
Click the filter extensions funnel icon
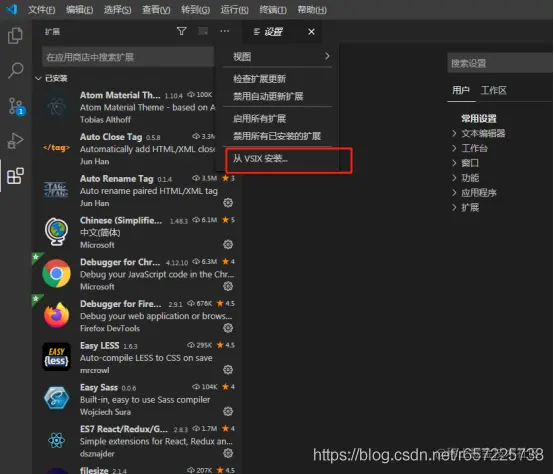[x=182, y=31]
